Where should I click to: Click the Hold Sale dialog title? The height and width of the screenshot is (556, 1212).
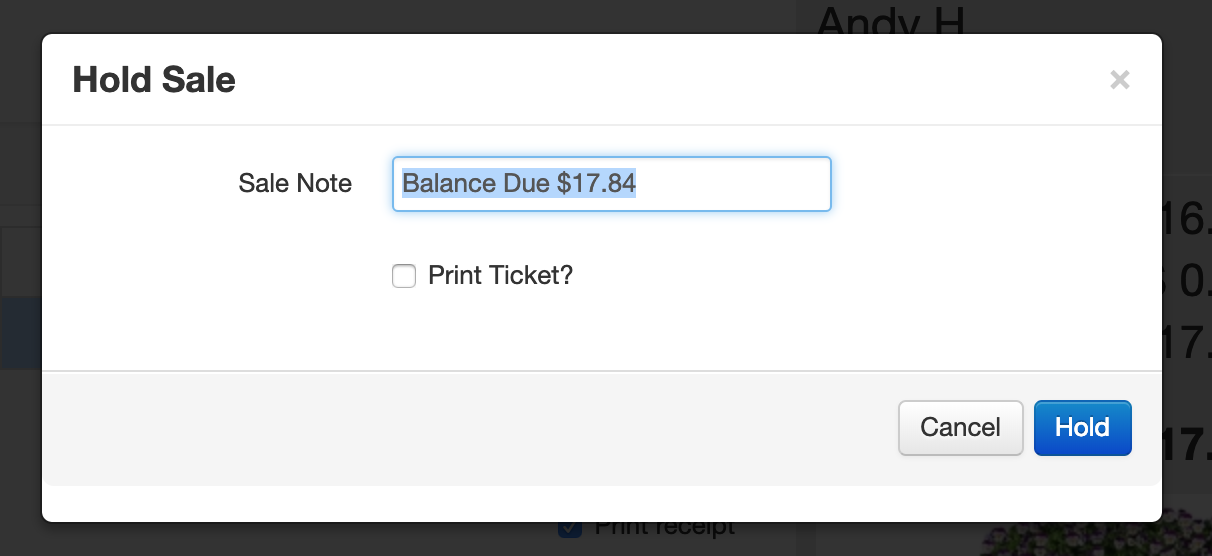[154, 80]
